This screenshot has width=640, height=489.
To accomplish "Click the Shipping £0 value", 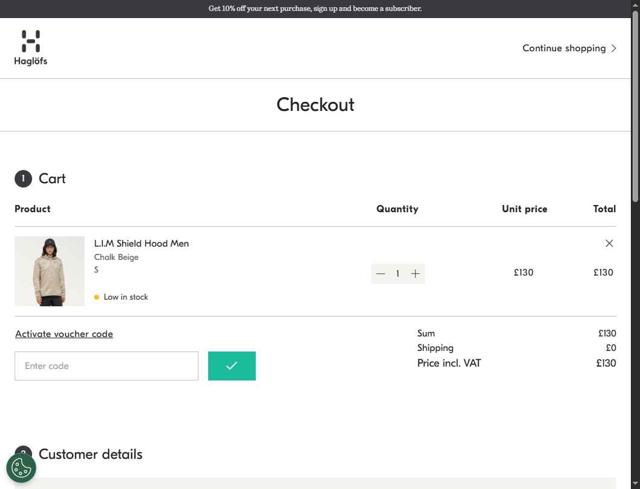I will [x=611, y=348].
